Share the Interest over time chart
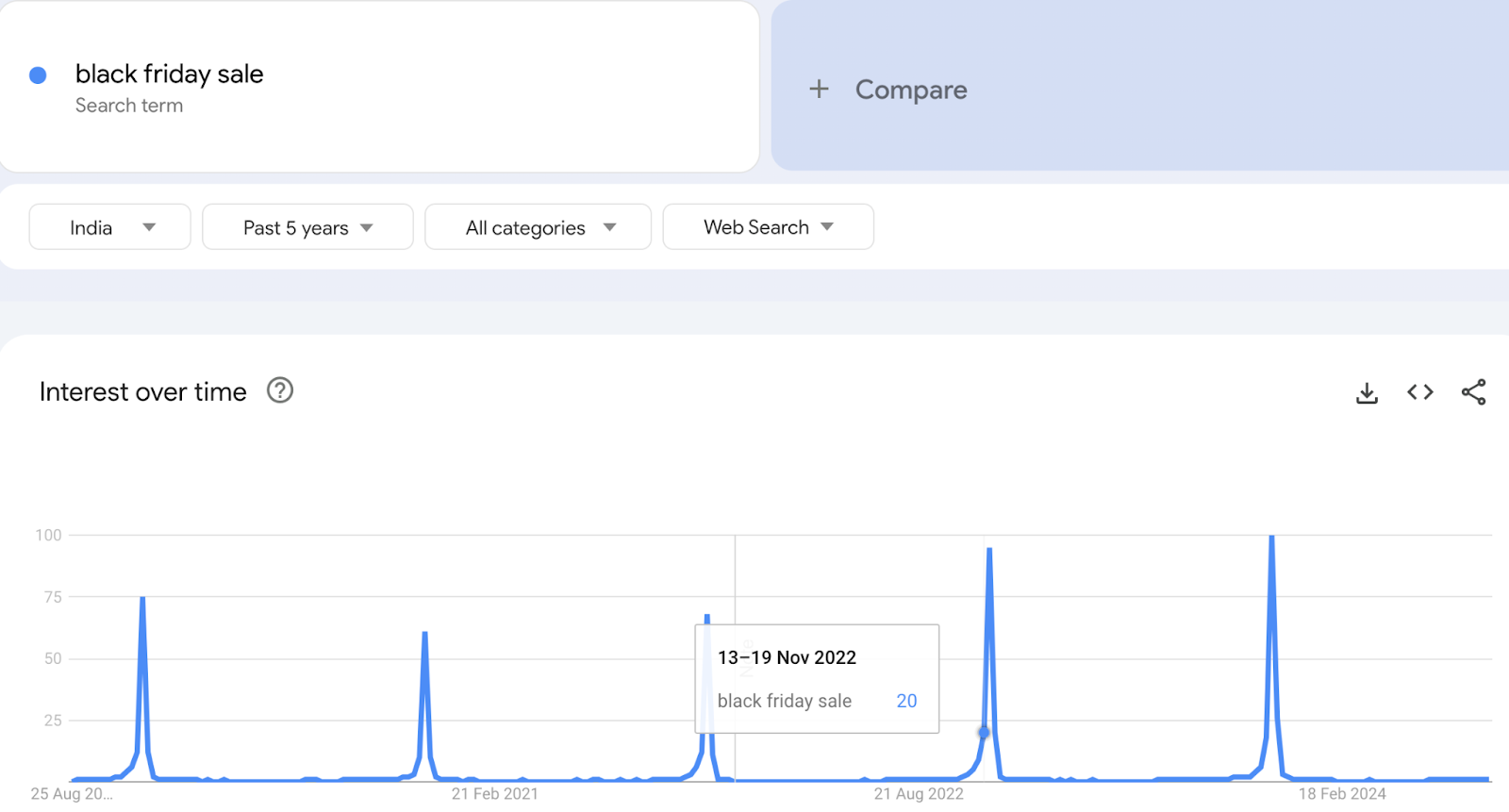This screenshot has height=812, width=1509. pyautogui.click(x=1473, y=392)
